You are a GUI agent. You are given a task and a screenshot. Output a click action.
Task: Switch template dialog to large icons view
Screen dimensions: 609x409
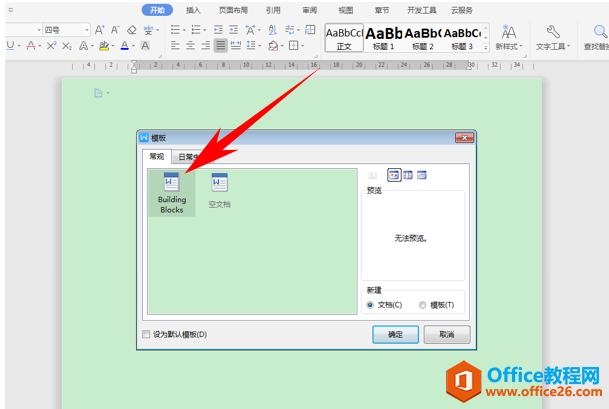[x=394, y=175]
